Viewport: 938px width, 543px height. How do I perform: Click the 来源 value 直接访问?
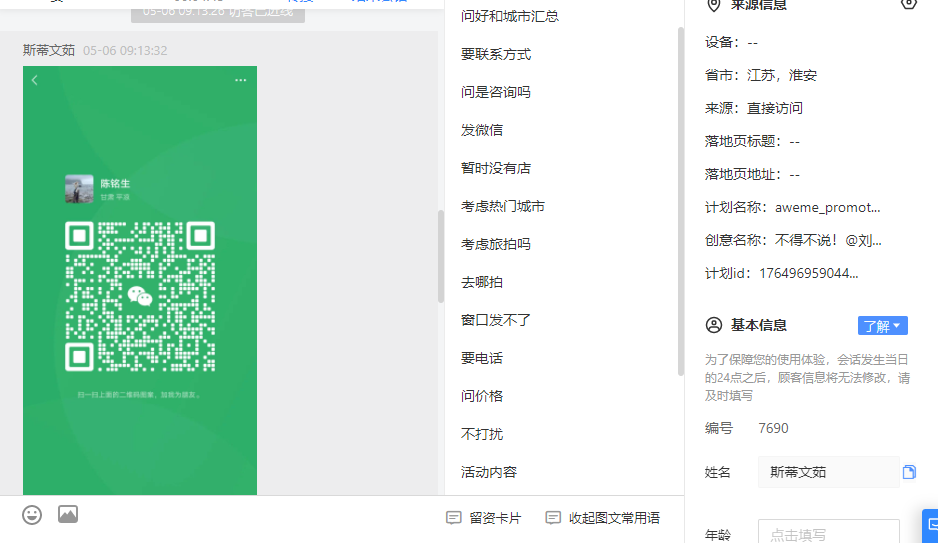pyautogui.click(x=775, y=108)
